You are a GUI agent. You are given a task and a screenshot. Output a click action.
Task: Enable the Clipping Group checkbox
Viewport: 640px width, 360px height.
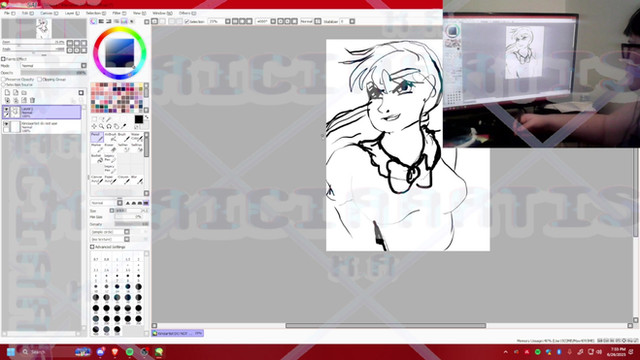pyautogui.click(x=40, y=79)
